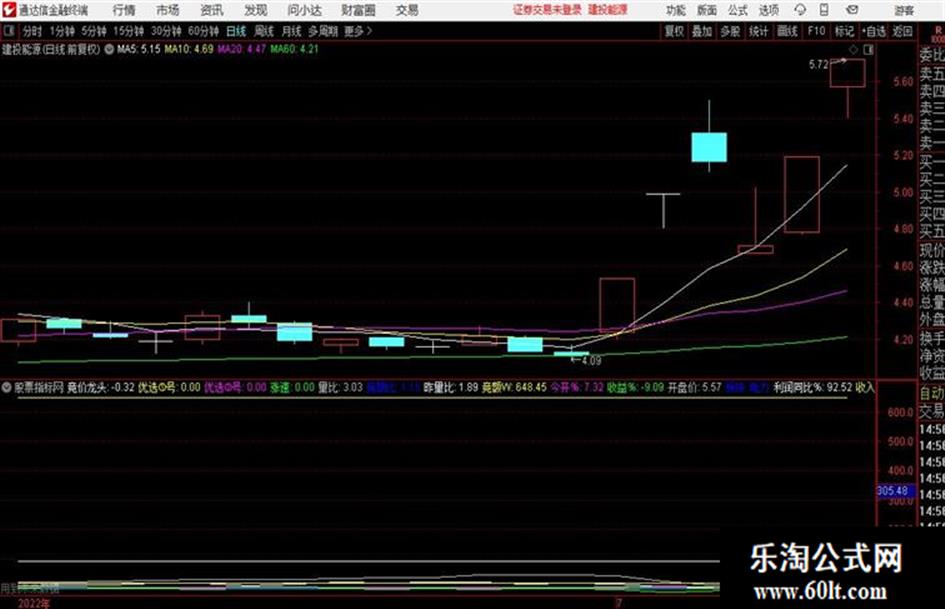The width and height of the screenshot is (945, 609).
Task: Toggle the left panel layout icon
Action: (9, 30)
